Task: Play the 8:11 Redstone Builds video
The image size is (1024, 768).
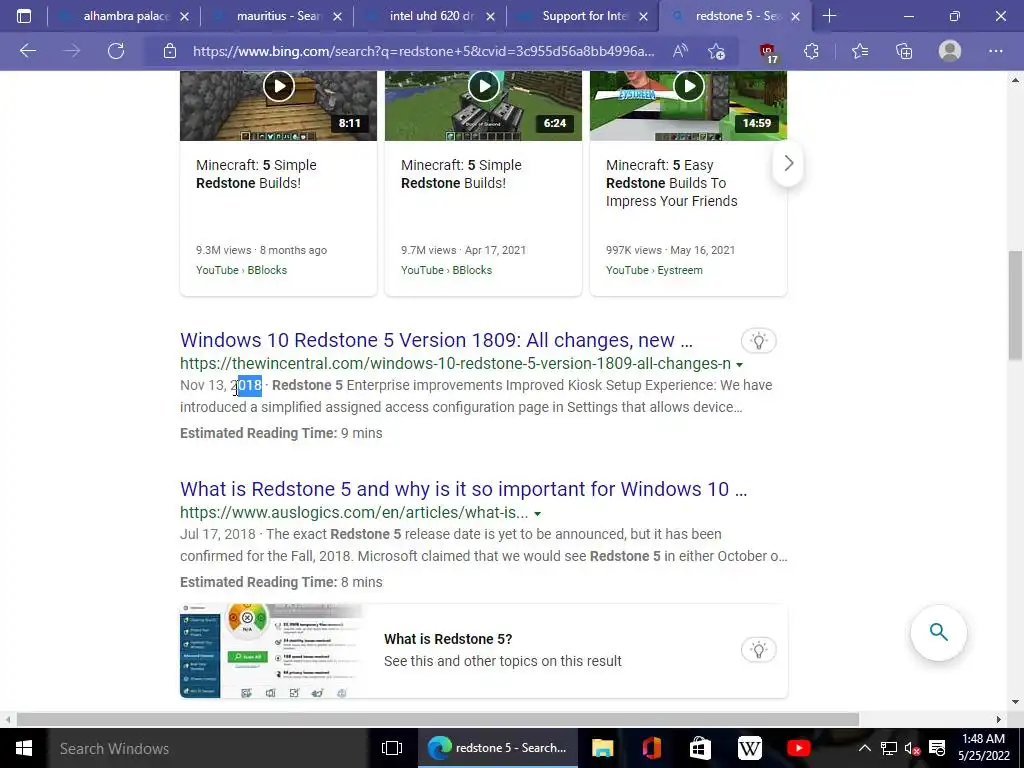Action: pos(279,86)
